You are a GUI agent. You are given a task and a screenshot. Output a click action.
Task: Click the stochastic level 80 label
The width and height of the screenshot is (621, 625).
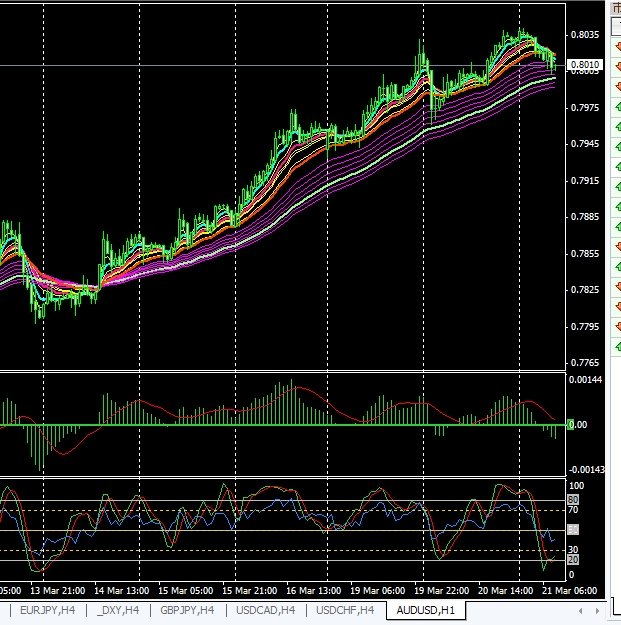click(x=573, y=499)
